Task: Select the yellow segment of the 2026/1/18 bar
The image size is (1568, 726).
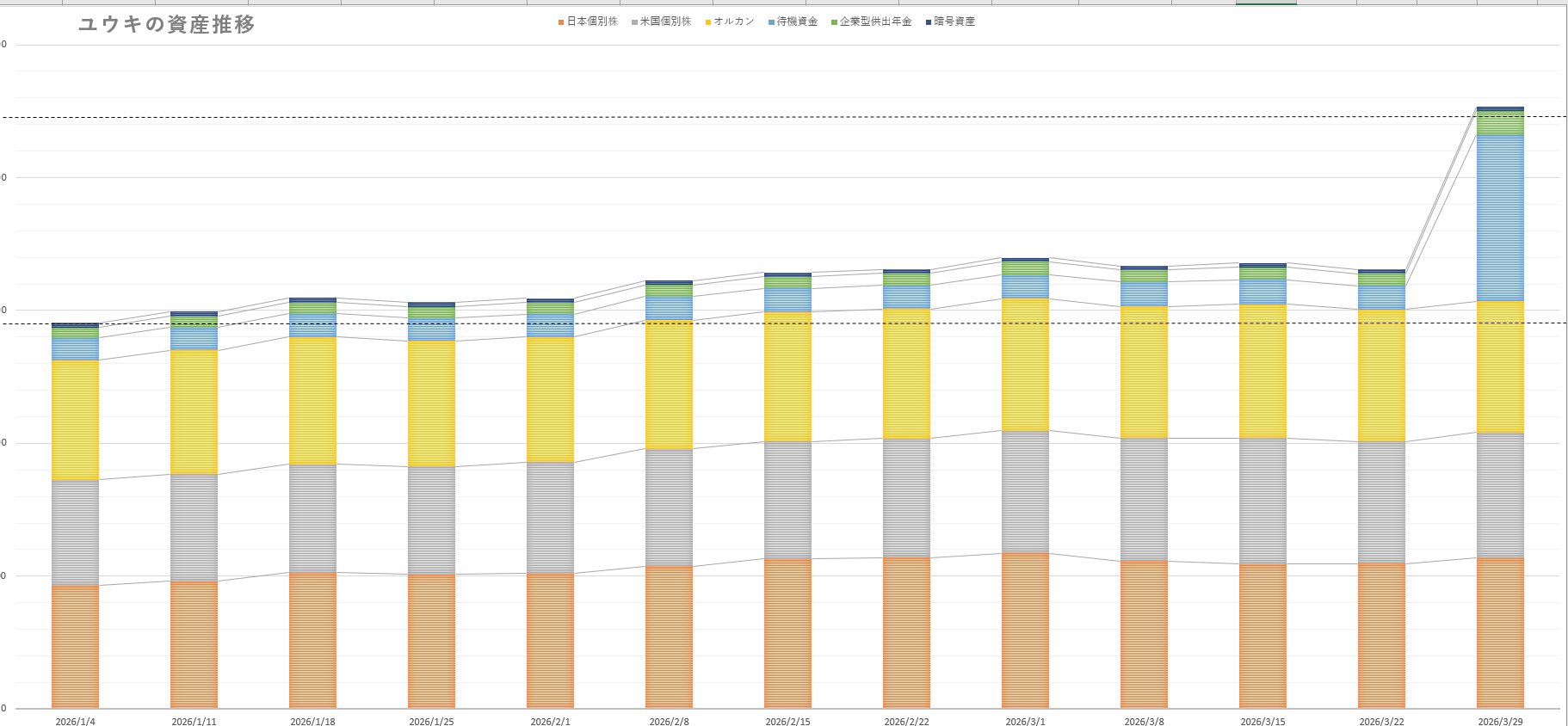Action: point(312,401)
